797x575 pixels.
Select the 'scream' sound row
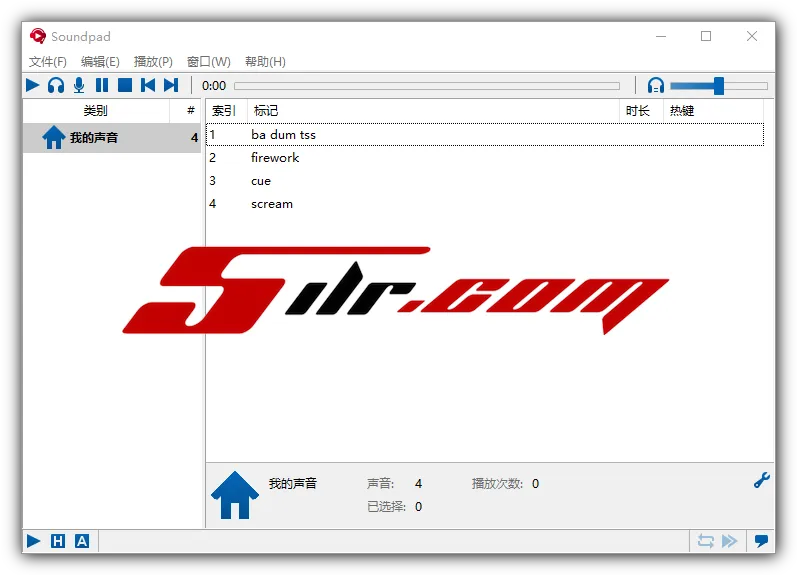[485, 204]
